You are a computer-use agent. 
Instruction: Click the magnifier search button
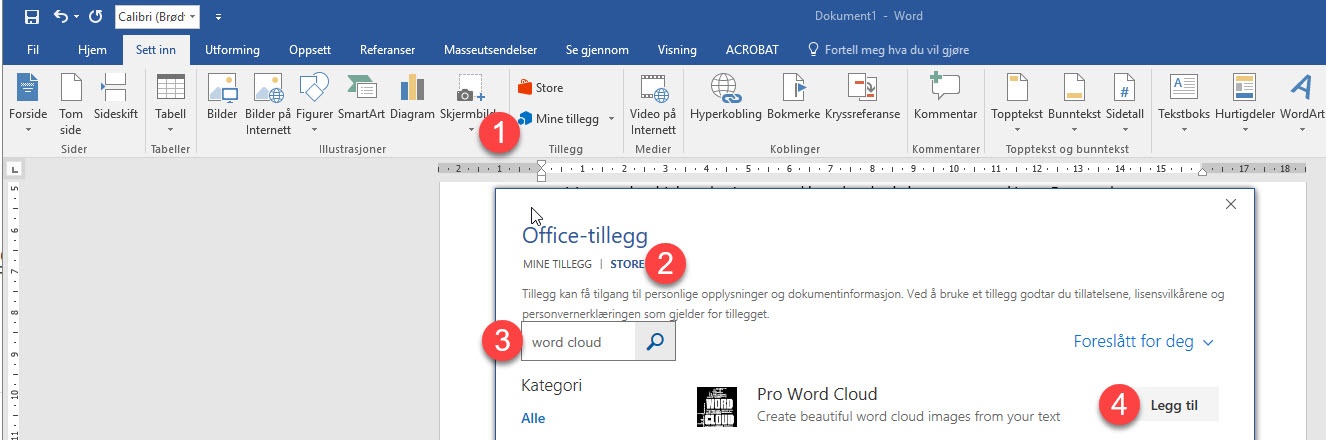[655, 341]
